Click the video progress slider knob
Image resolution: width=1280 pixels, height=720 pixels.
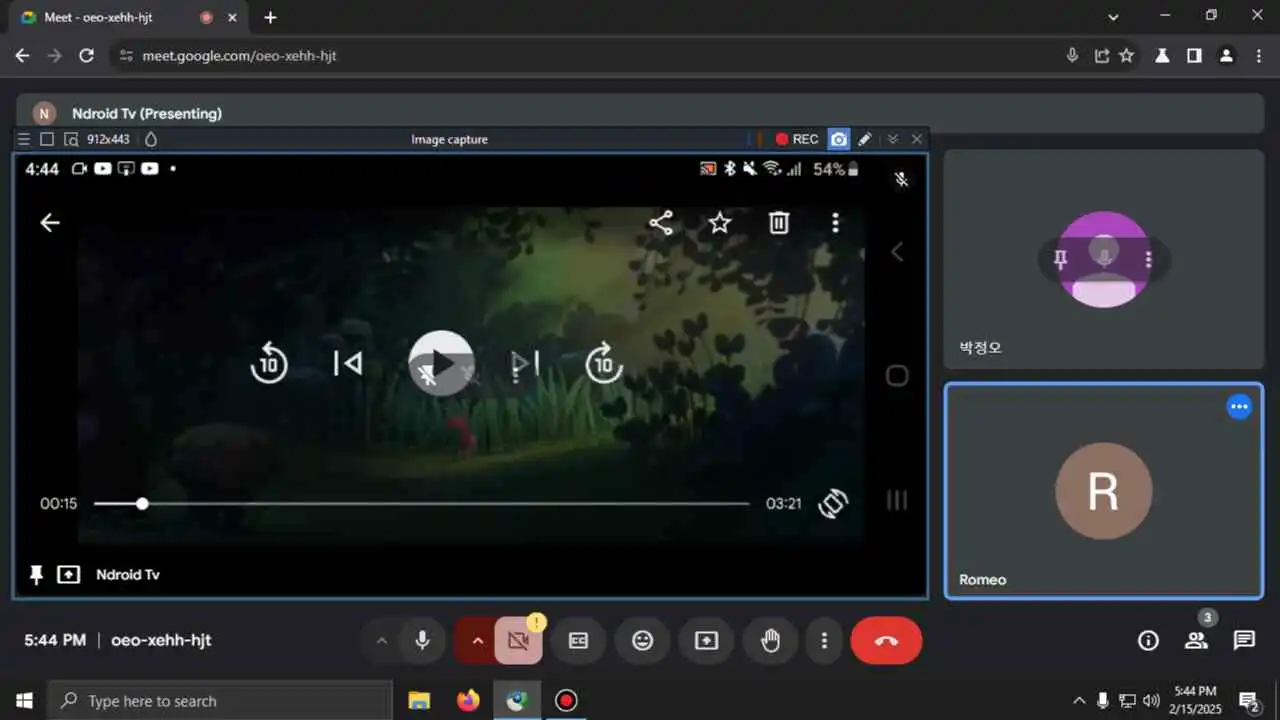pos(142,504)
